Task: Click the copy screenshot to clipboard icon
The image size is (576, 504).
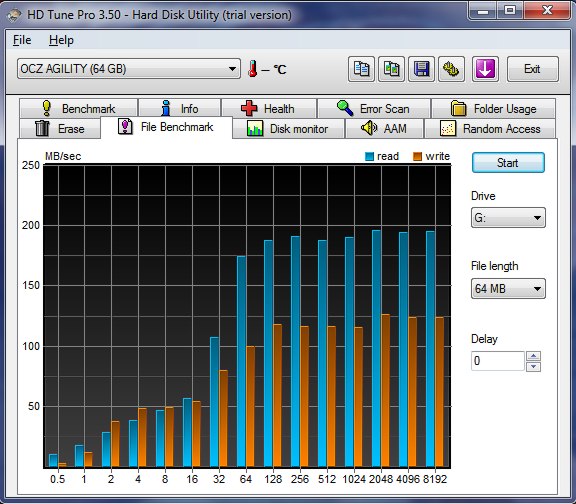Action: pos(392,69)
